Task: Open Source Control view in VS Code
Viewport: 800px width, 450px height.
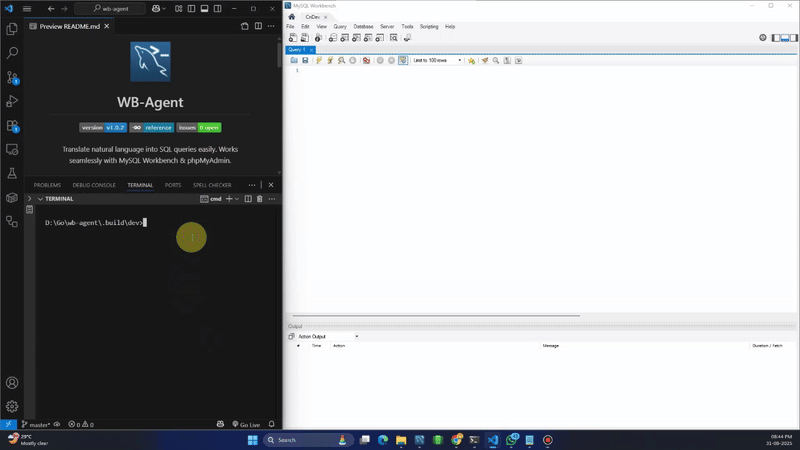Action: (x=12, y=78)
